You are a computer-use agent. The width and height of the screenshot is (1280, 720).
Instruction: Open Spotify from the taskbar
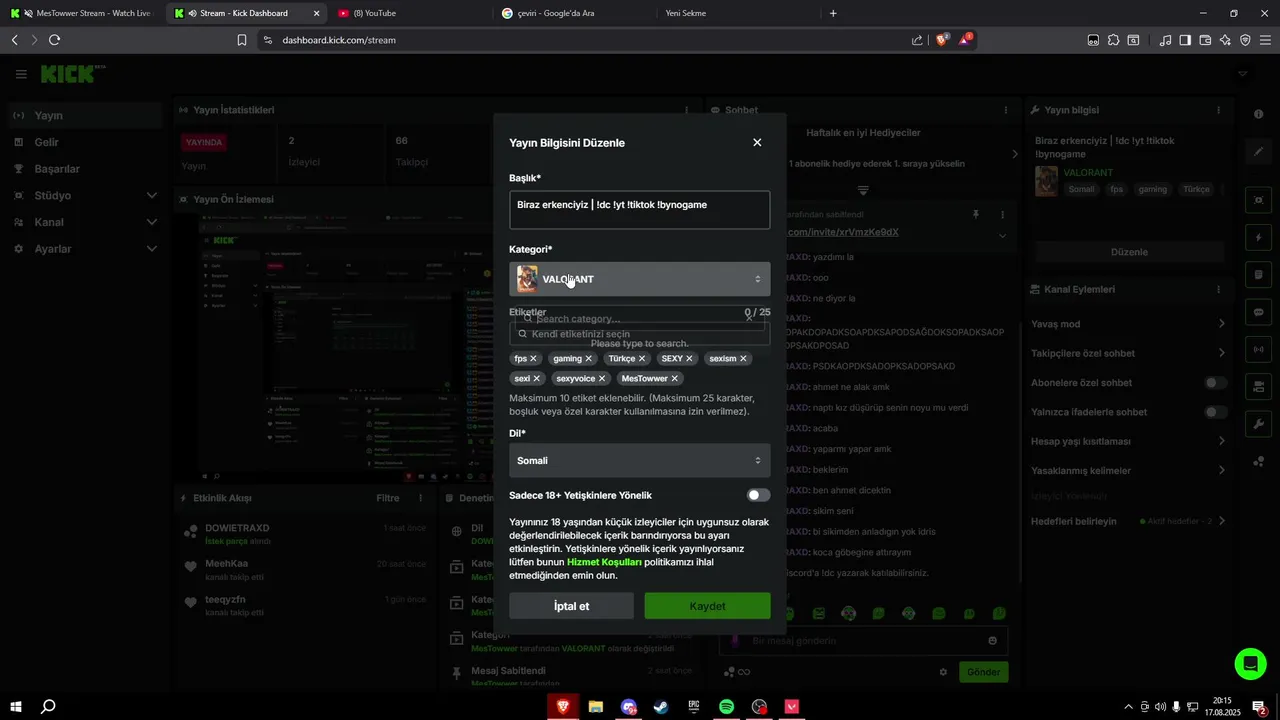click(727, 707)
